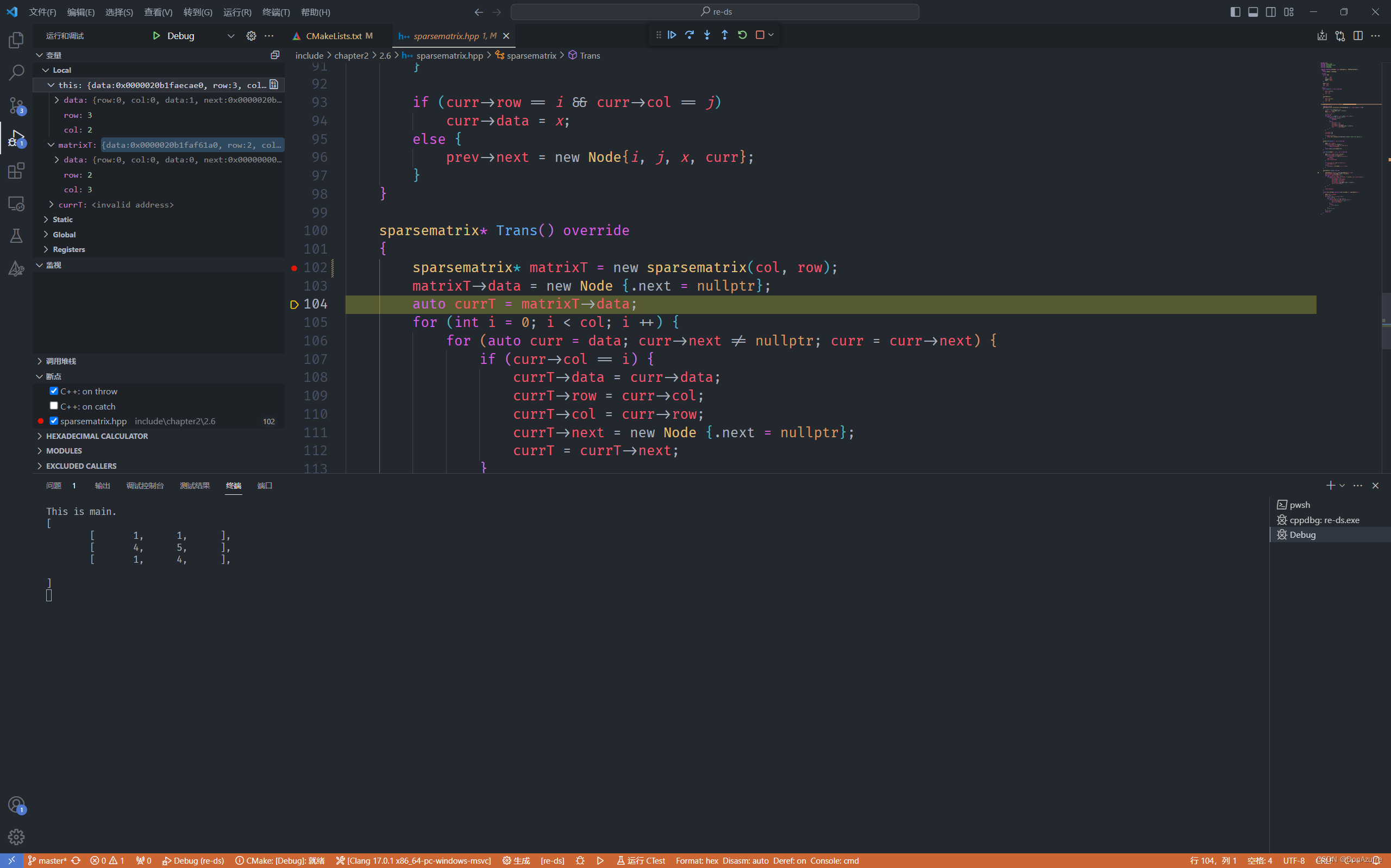Uncheck the sparsematrix.hpp breakpoint
This screenshot has width=1391, height=868.
(x=53, y=420)
